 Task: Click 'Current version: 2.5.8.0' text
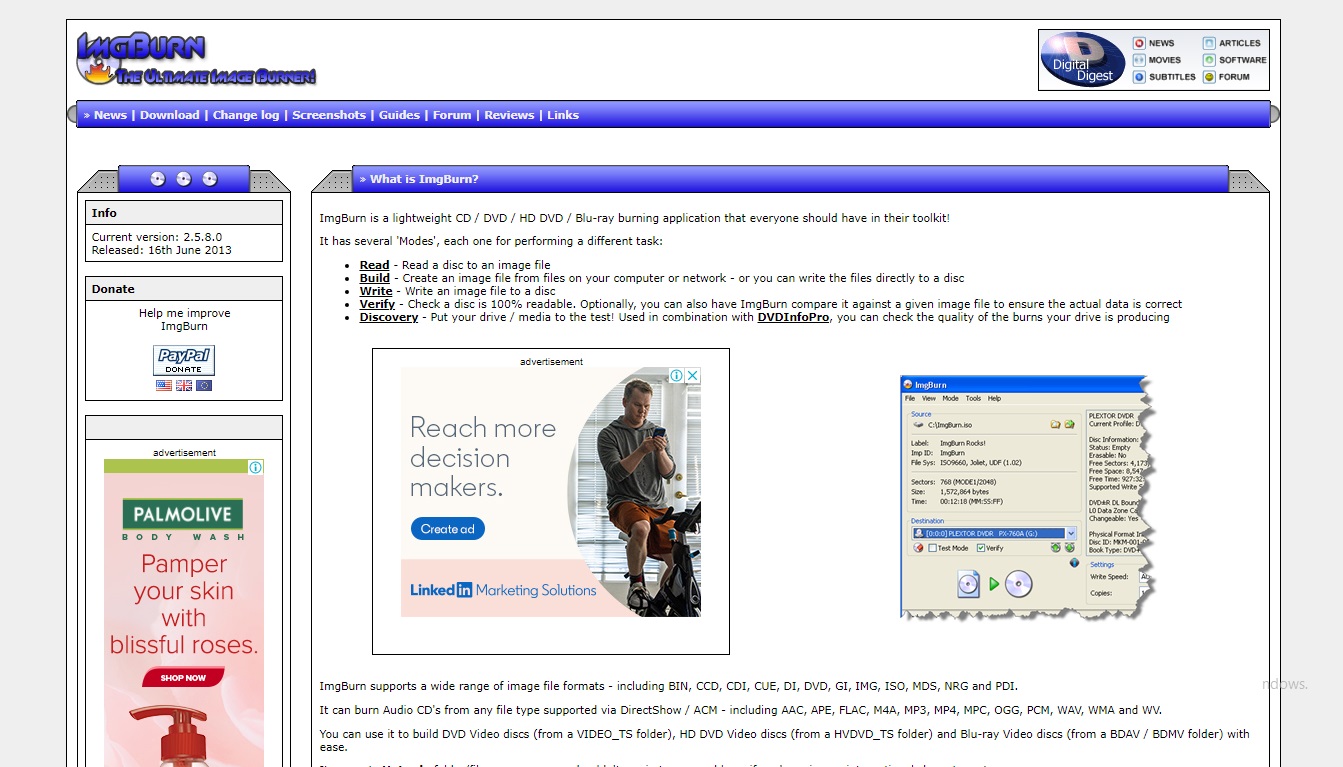pyautogui.click(x=157, y=237)
